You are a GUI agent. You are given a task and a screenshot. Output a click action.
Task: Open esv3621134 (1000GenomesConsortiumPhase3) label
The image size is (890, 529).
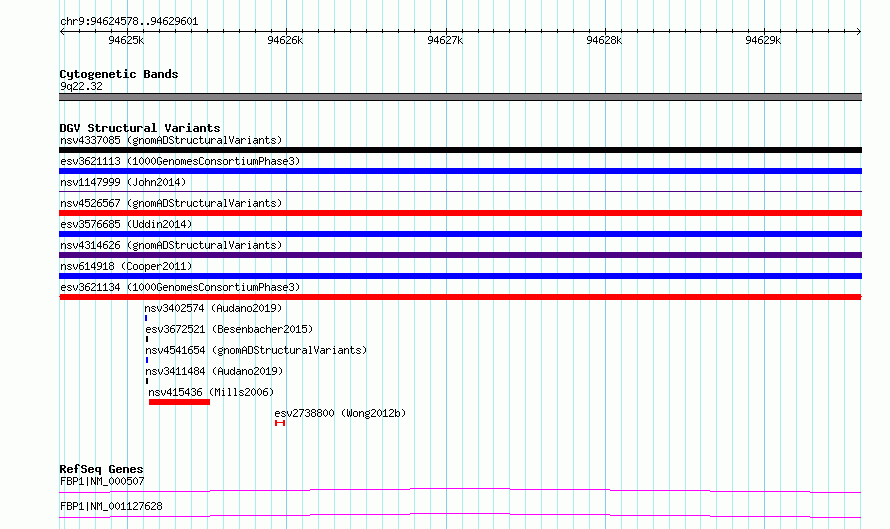coord(180,287)
